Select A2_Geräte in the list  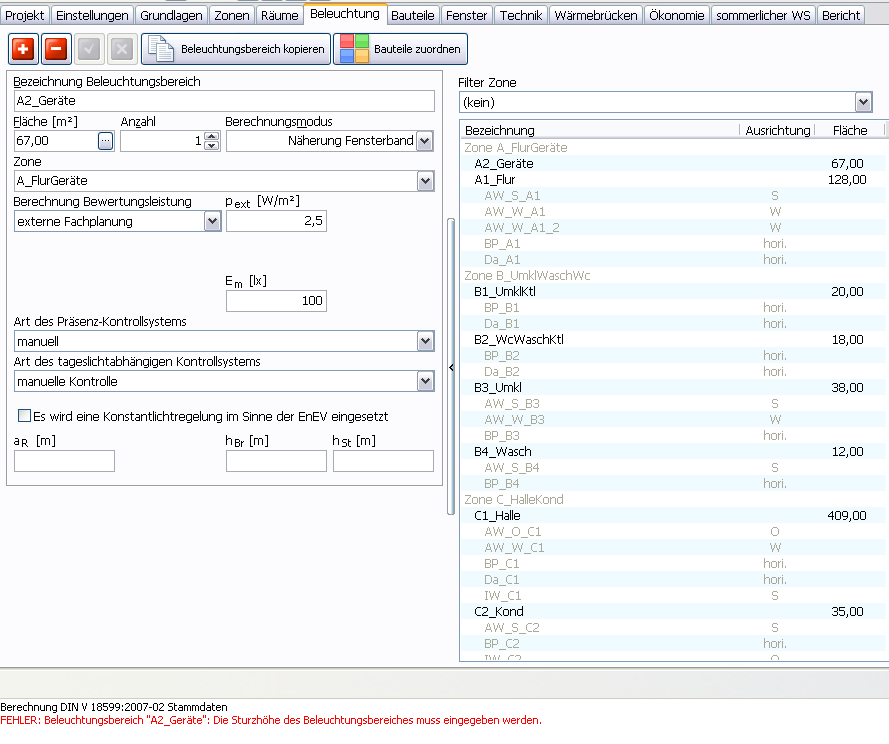pyautogui.click(x=673, y=164)
